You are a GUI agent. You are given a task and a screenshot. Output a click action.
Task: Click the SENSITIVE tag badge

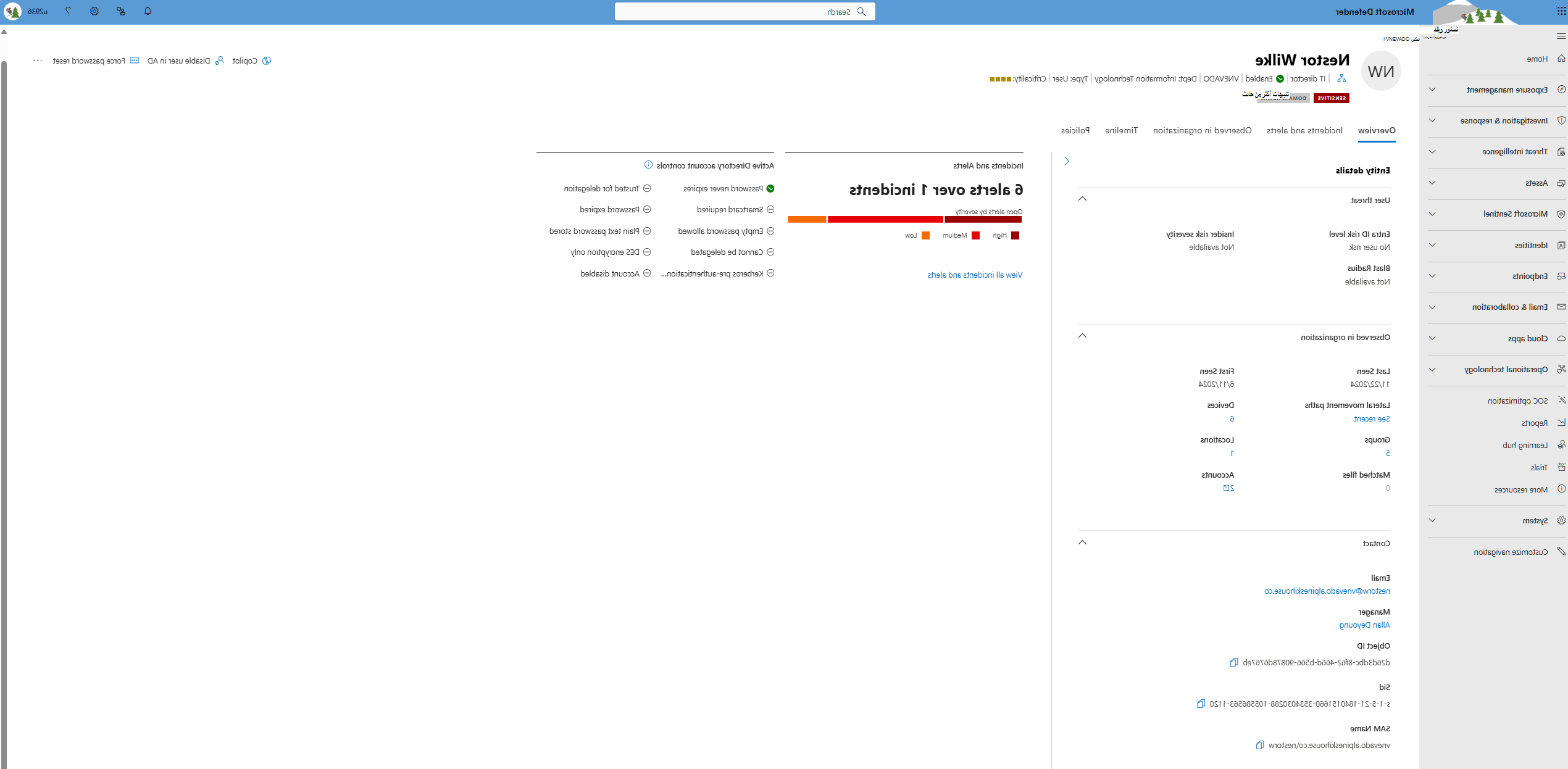tap(1332, 98)
